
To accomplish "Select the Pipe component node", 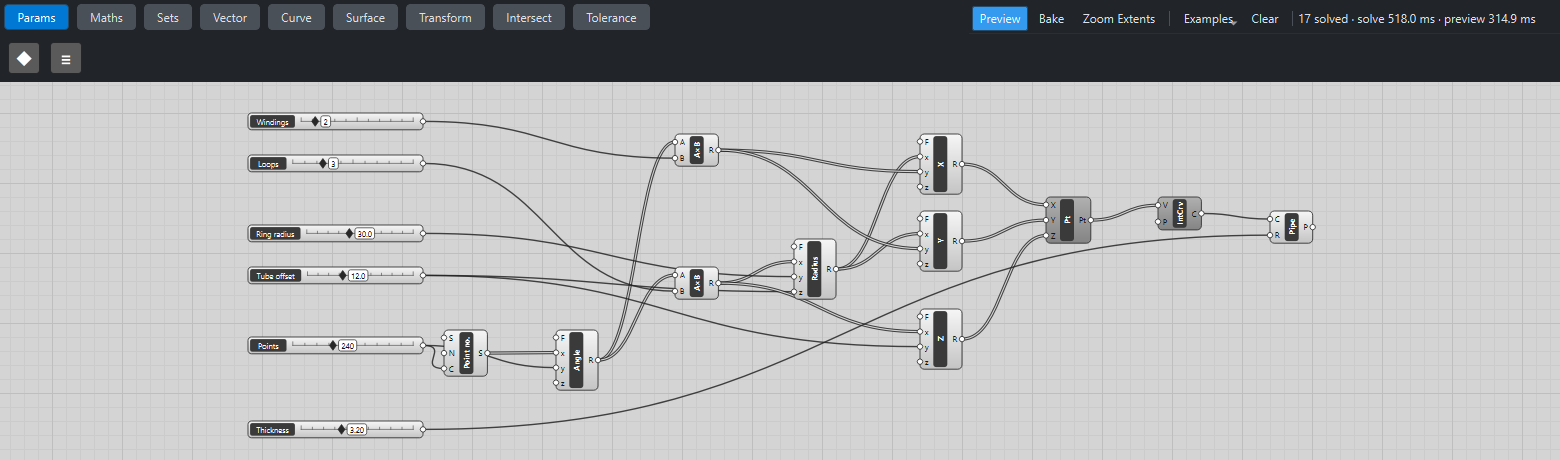I will 1290,227.
